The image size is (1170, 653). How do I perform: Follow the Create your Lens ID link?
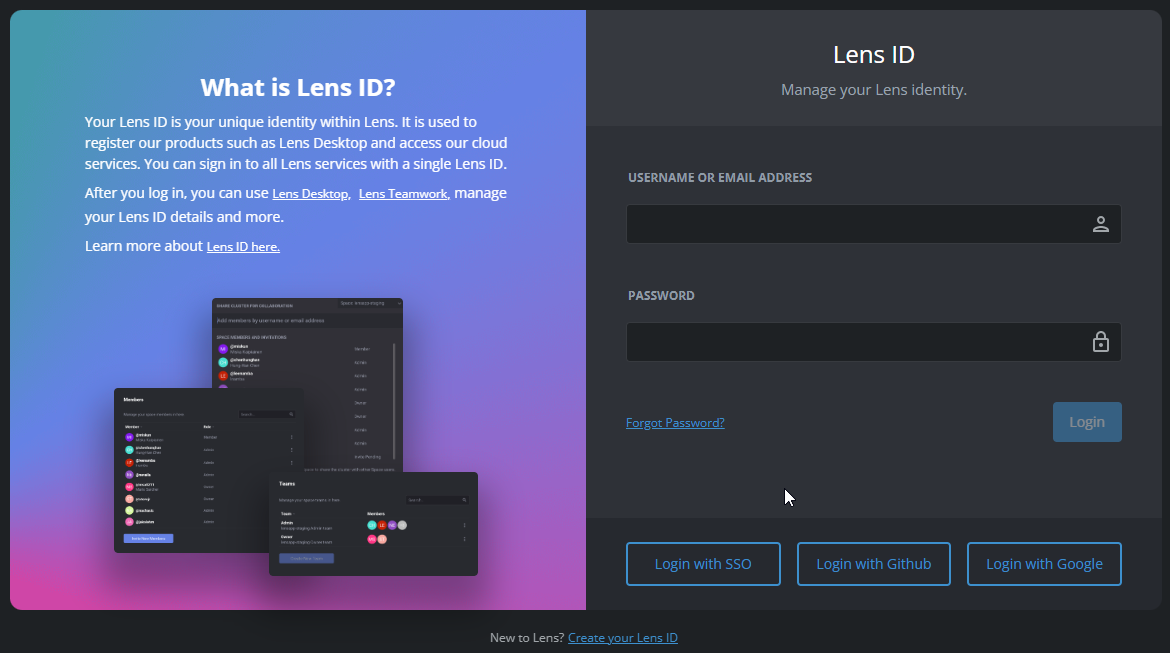point(623,637)
